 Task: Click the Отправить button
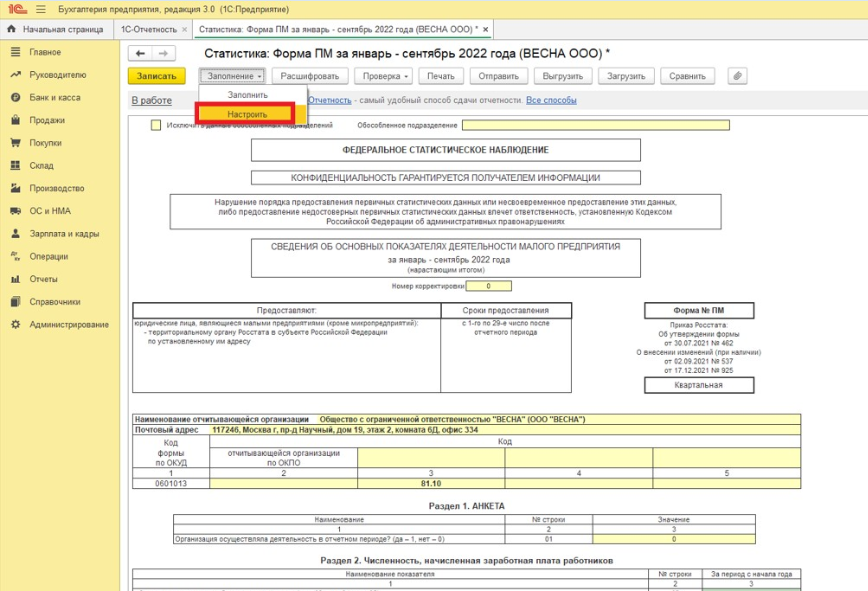click(499, 76)
